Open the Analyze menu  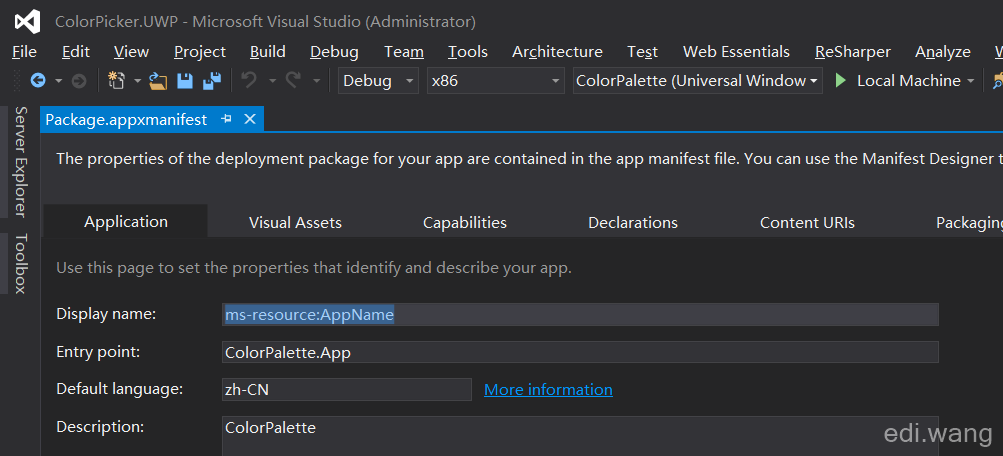tap(943, 52)
